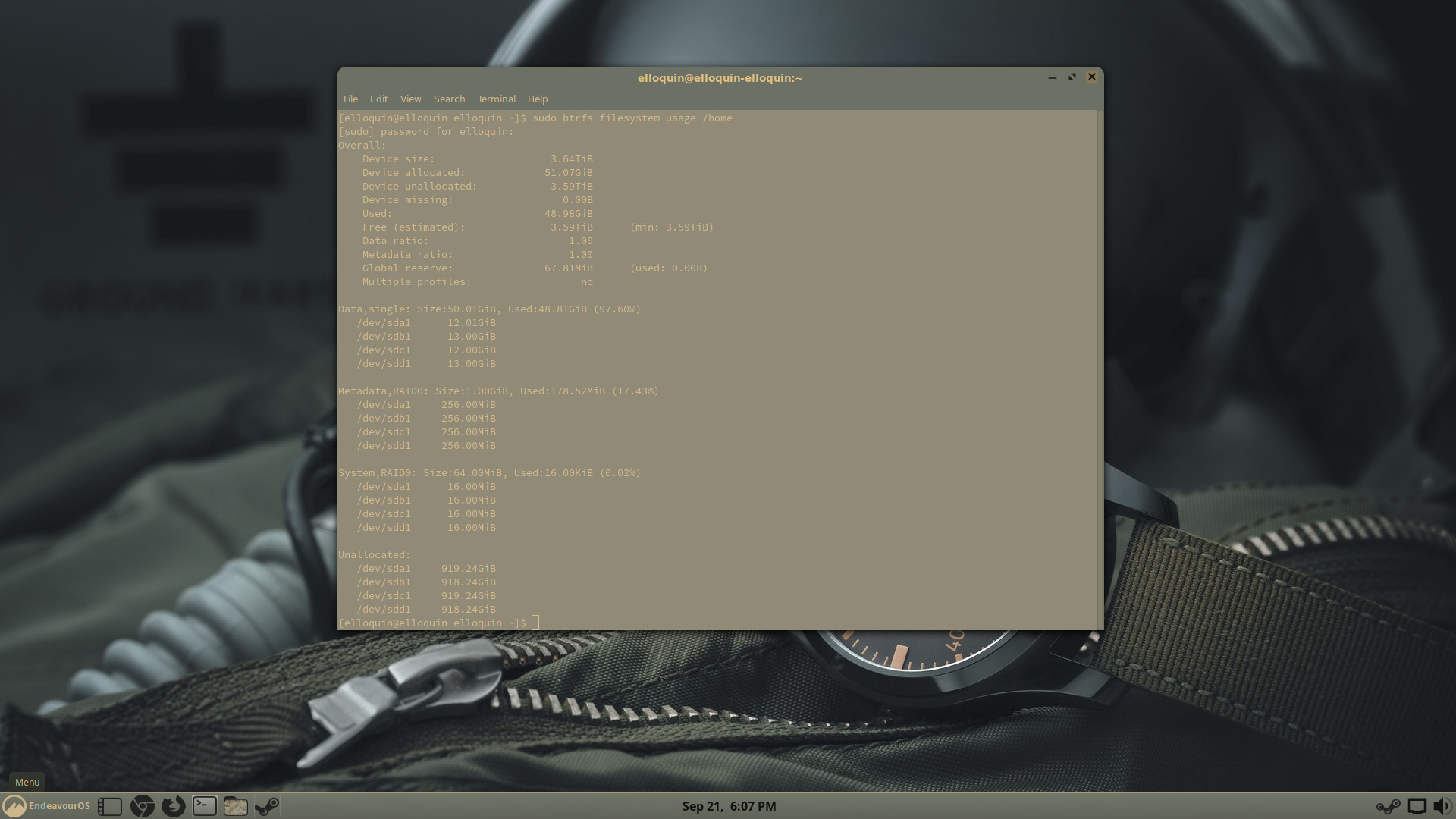Launch Firefox from the taskbar
Viewport: 1456px width, 819px height.
[x=173, y=806]
